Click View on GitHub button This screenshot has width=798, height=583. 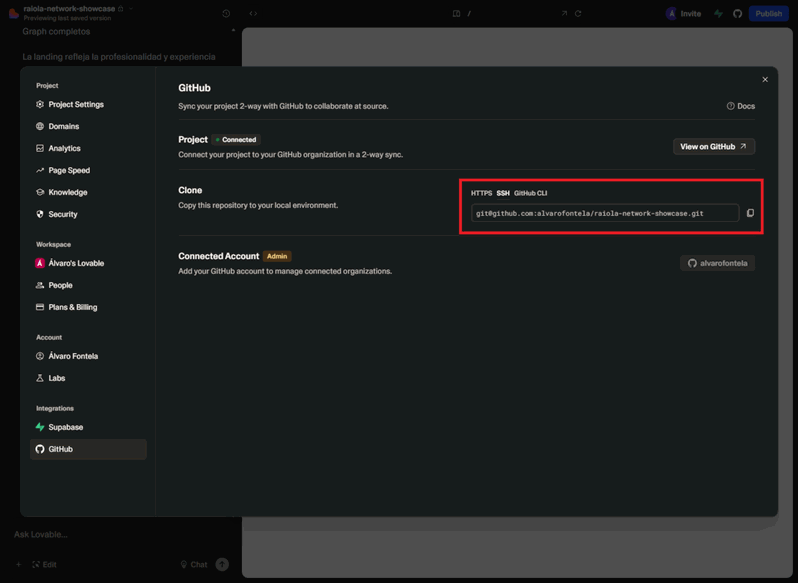[714, 147]
